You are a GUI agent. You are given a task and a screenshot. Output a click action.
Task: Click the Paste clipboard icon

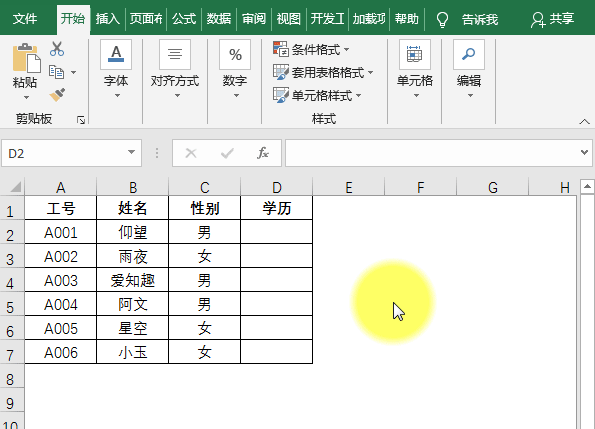26,58
